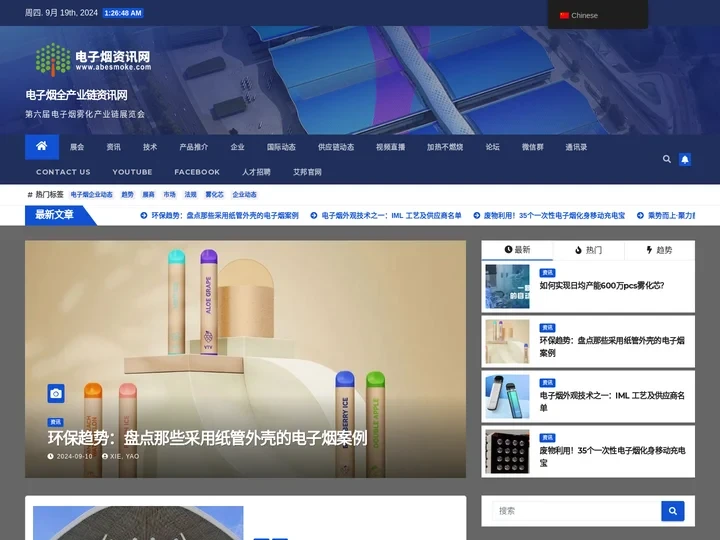Open the FACEBOOK menu link
The width and height of the screenshot is (720, 540).
[x=197, y=172]
